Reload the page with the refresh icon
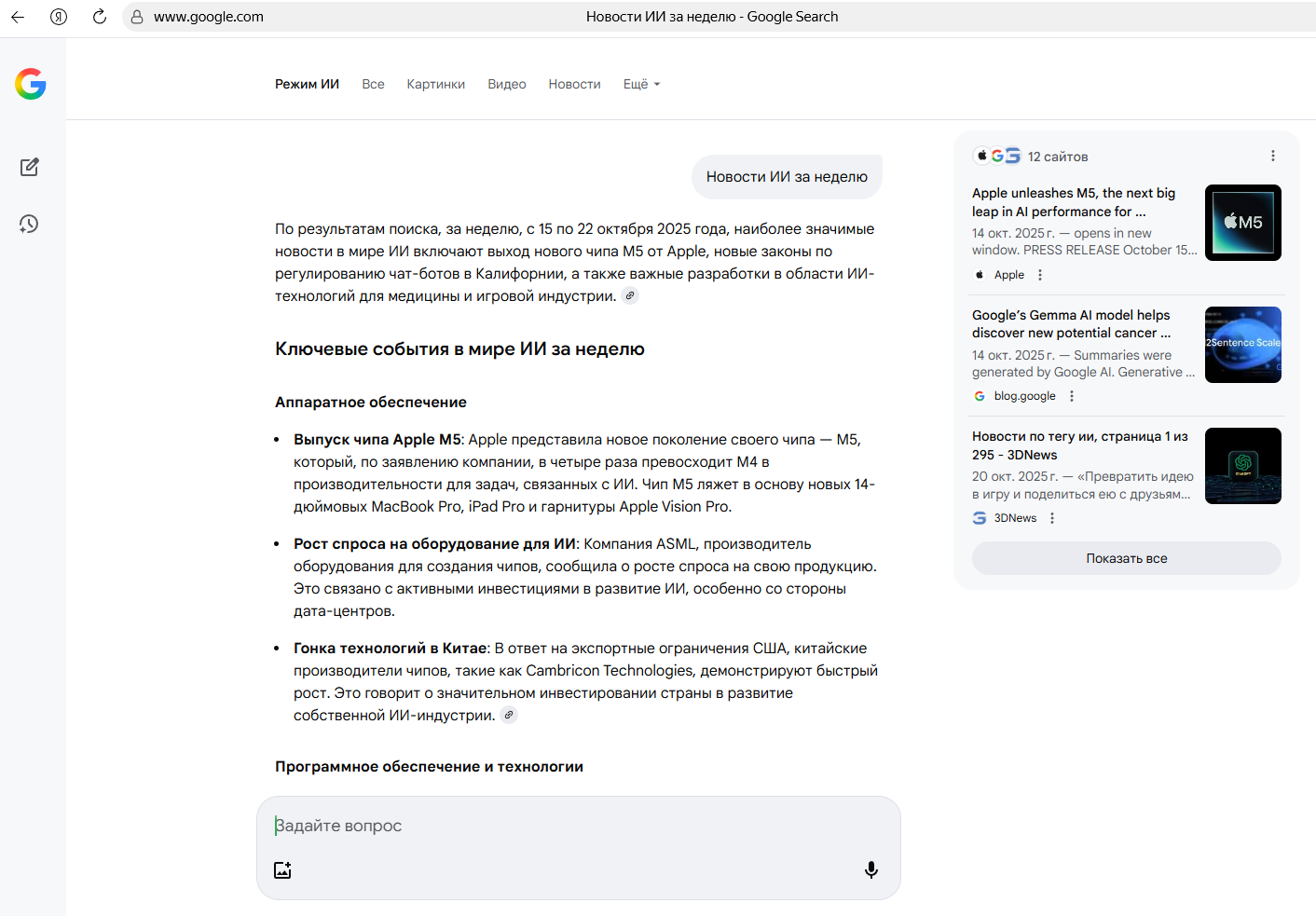Viewport: 1316px width, 916px height. point(100,17)
